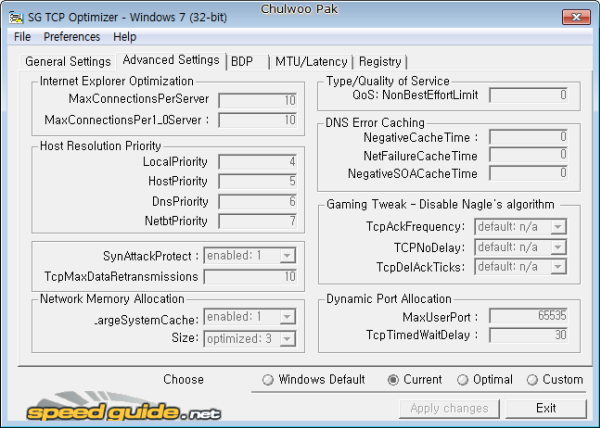Click the Type/Quality of Service group label

(388, 81)
